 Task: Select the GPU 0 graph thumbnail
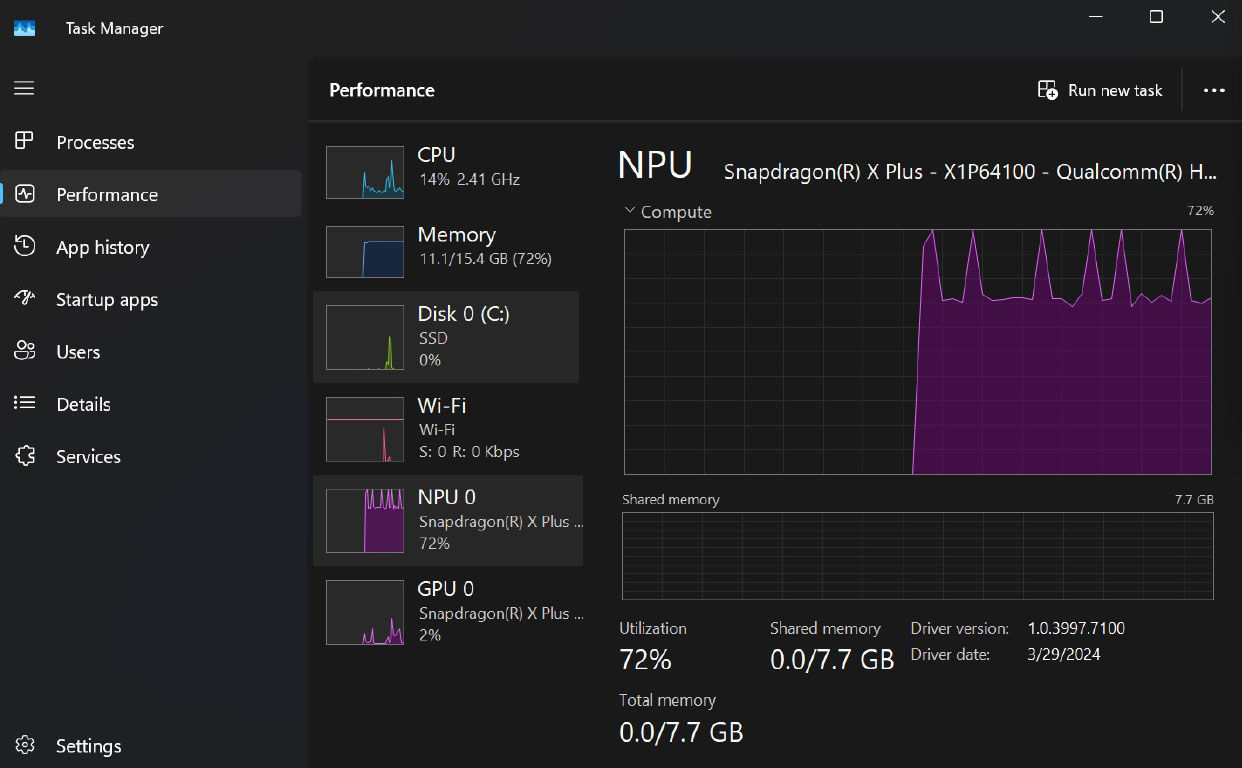click(364, 612)
